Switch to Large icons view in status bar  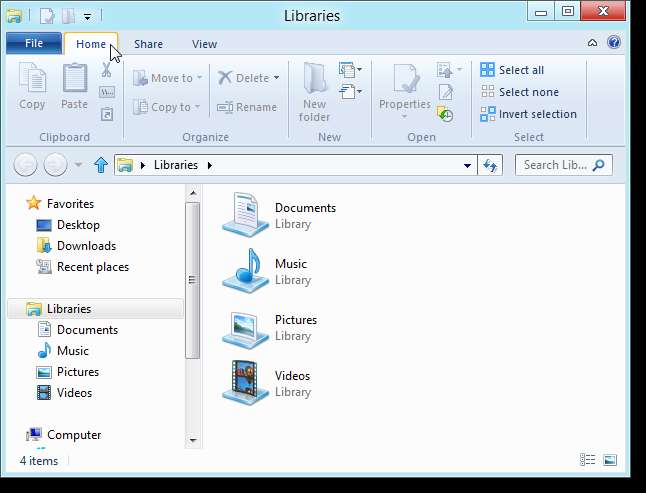pos(610,460)
